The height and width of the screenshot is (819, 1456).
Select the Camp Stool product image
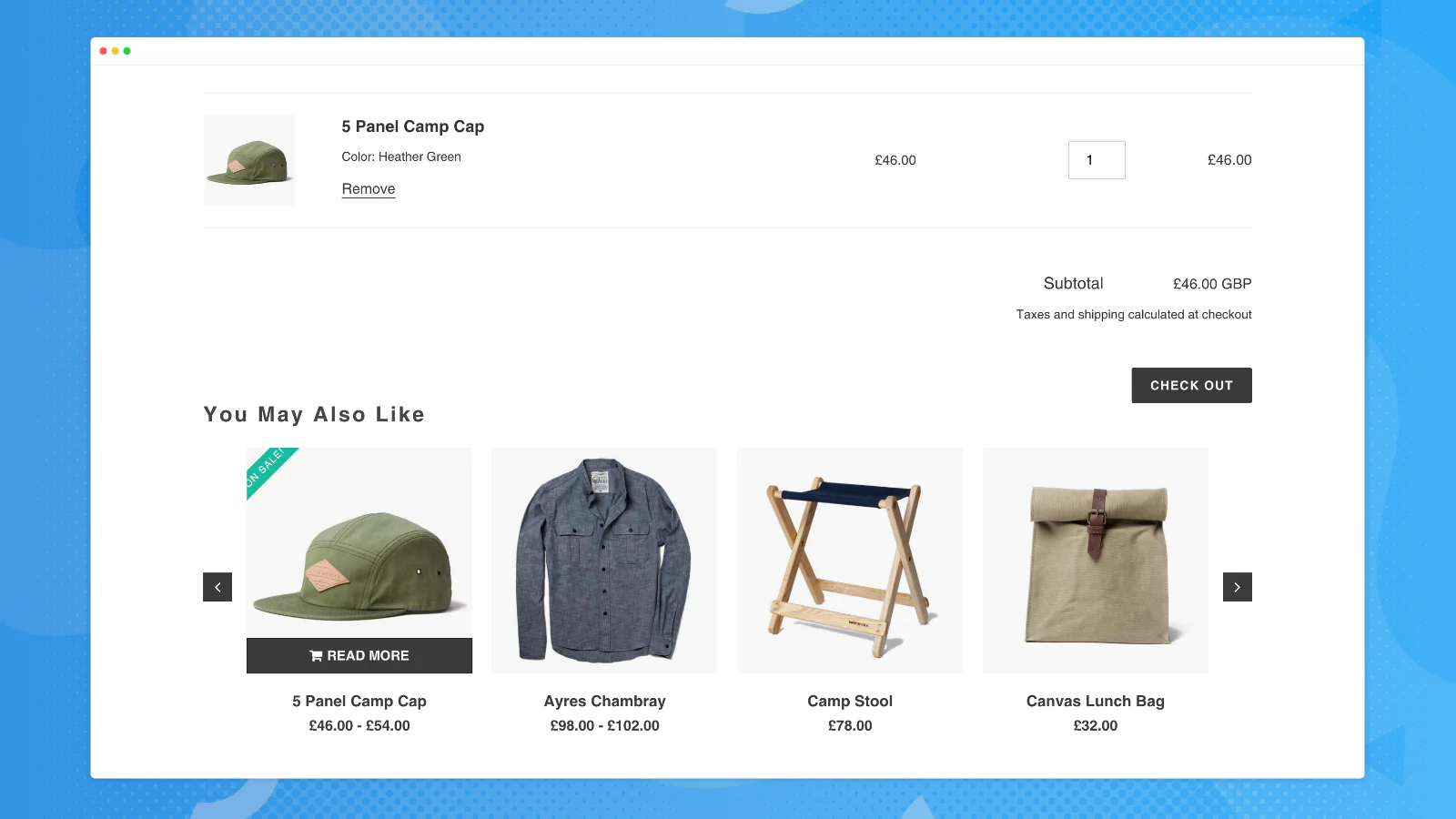click(x=850, y=560)
